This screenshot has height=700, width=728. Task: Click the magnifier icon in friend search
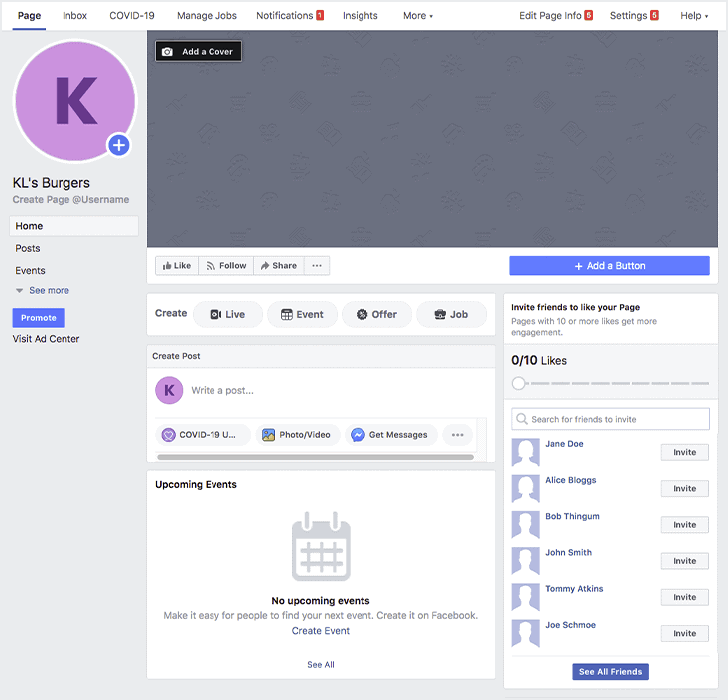point(522,419)
